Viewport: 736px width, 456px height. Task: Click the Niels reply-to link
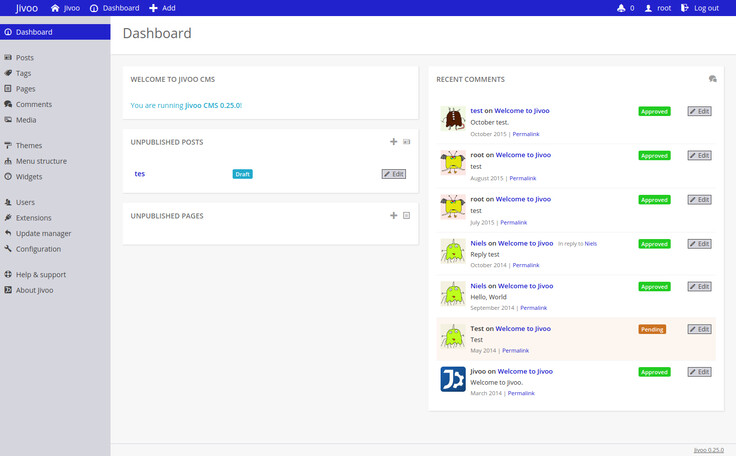point(590,244)
